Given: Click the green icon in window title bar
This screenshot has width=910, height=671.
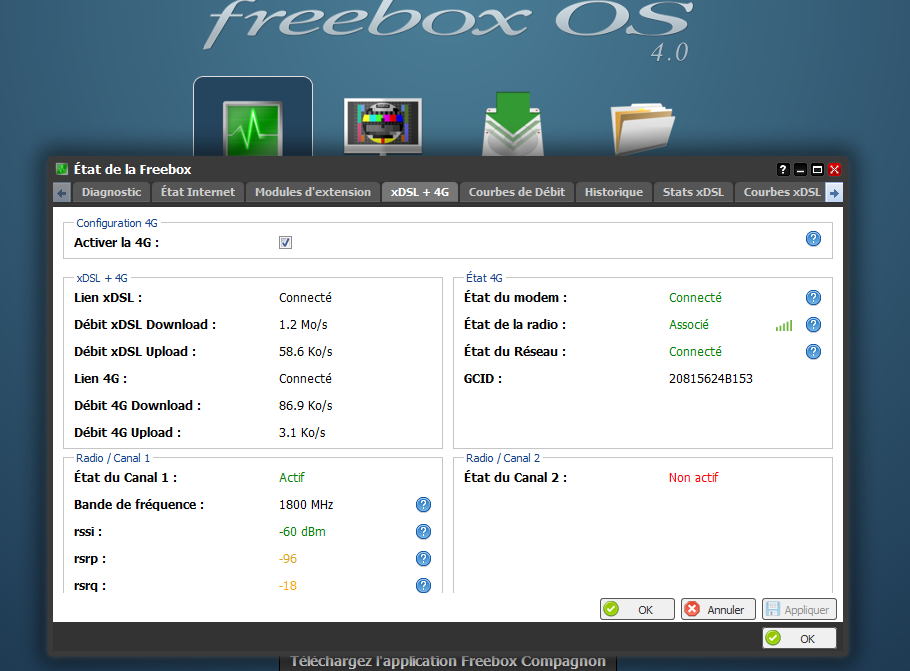Looking at the screenshot, I should coord(62,169).
